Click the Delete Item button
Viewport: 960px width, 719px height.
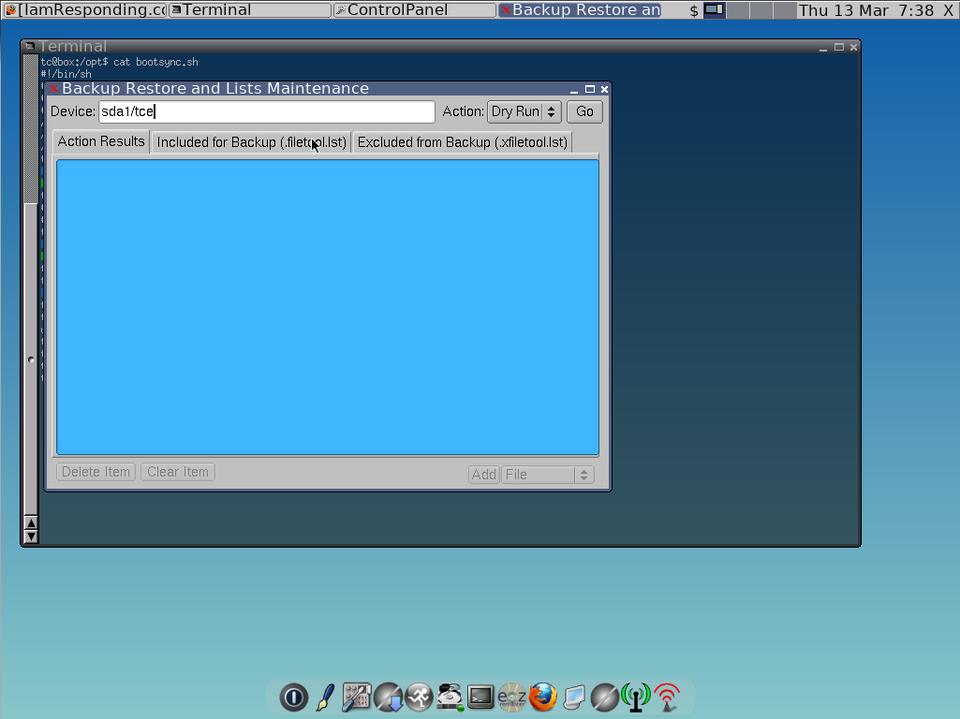point(96,472)
